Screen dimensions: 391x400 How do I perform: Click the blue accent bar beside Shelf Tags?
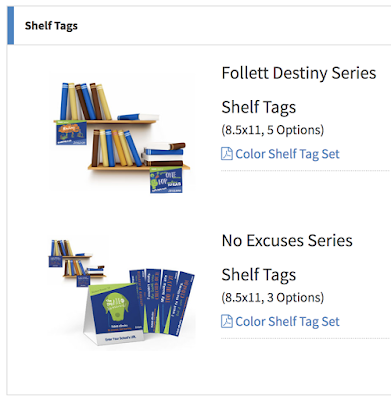tap(10, 25)
